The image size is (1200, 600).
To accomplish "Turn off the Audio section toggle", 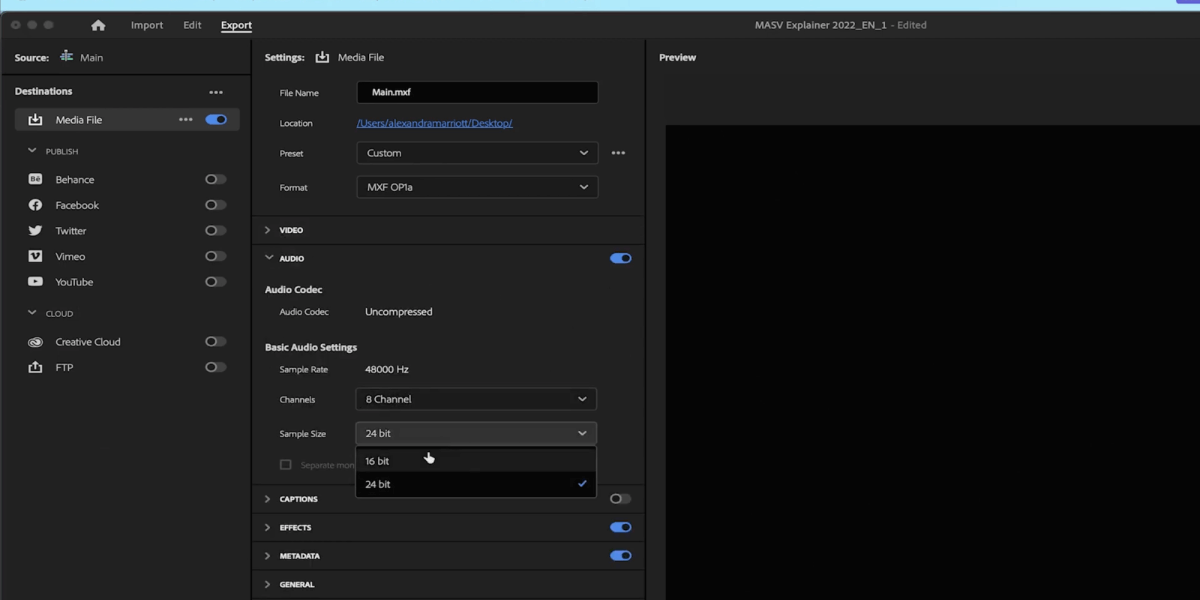I will click(621, 258).
